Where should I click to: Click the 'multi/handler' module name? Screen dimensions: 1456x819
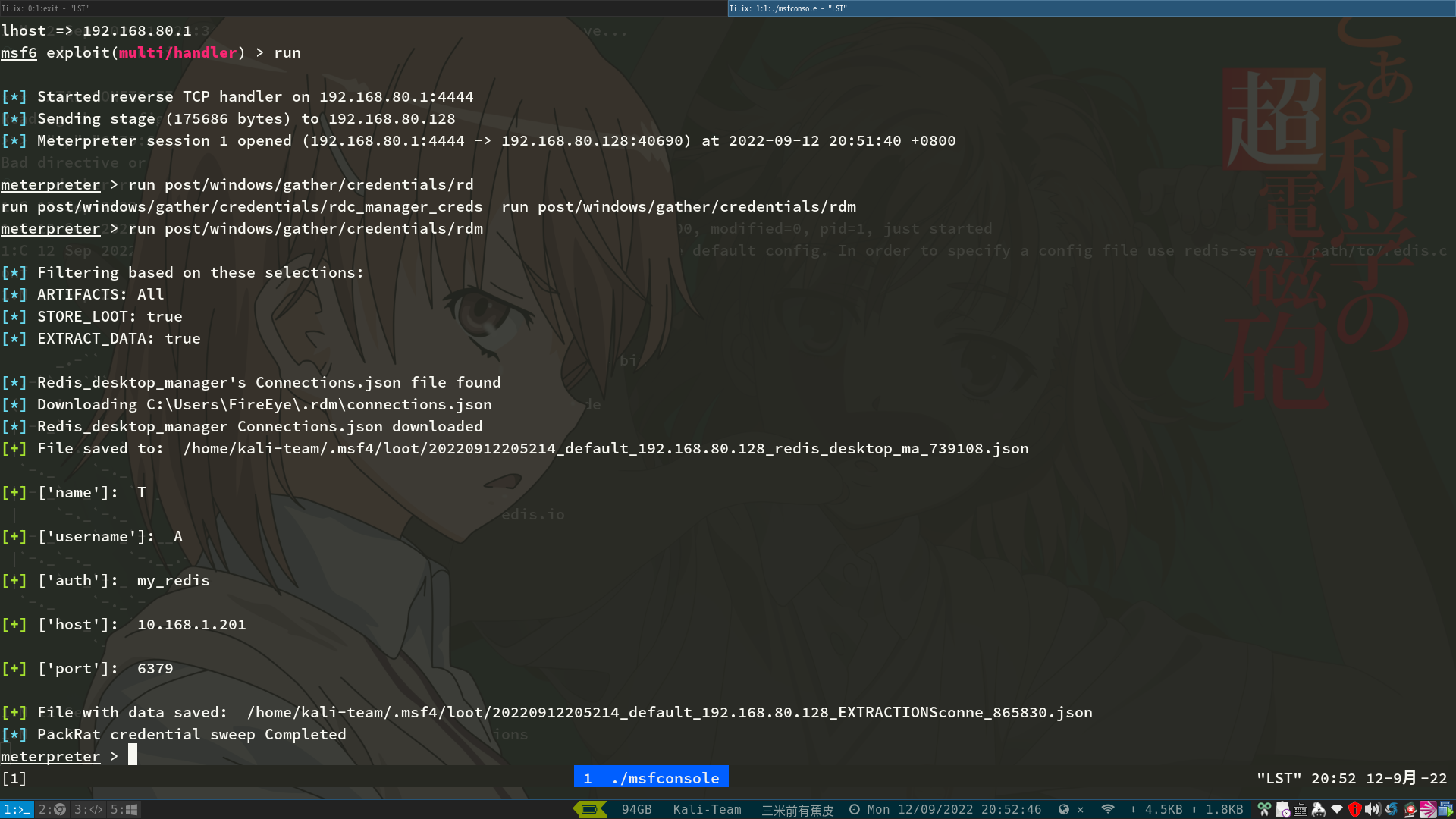(177, 52)
